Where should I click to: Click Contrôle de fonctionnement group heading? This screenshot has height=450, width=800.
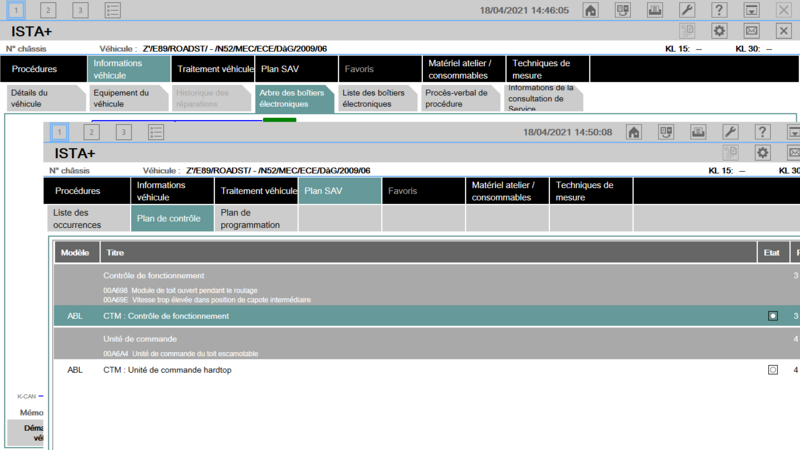[154, 276]
